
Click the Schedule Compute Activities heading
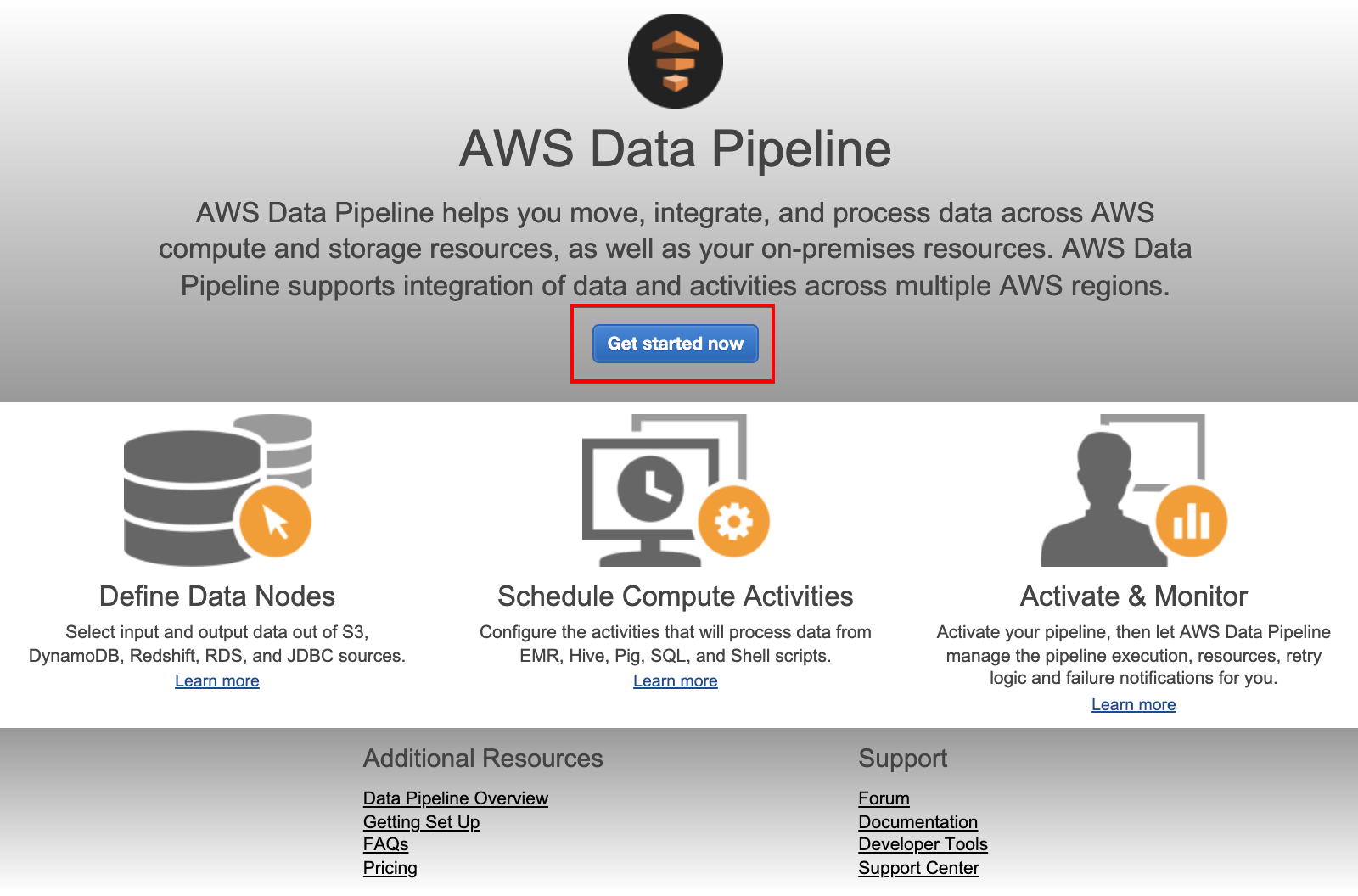click(676, 596)
